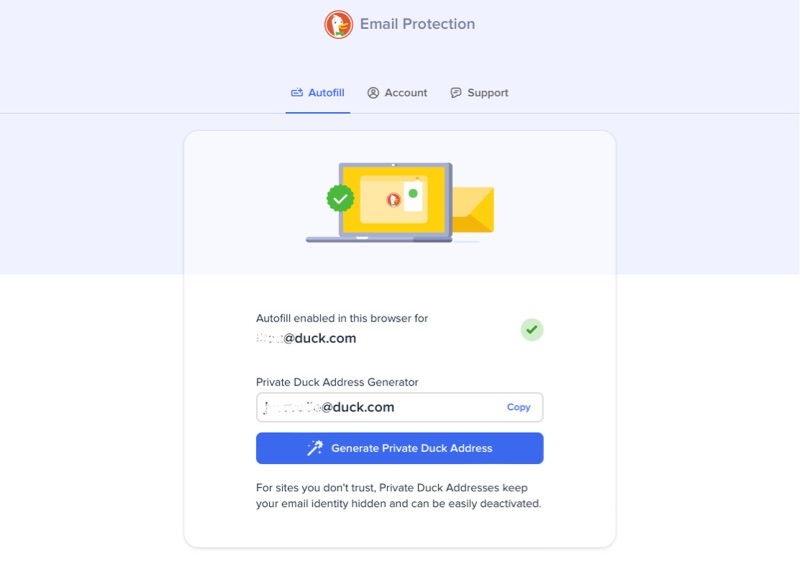
Task: Click inside the Private Duck Address field
Action: click(380, 407)
